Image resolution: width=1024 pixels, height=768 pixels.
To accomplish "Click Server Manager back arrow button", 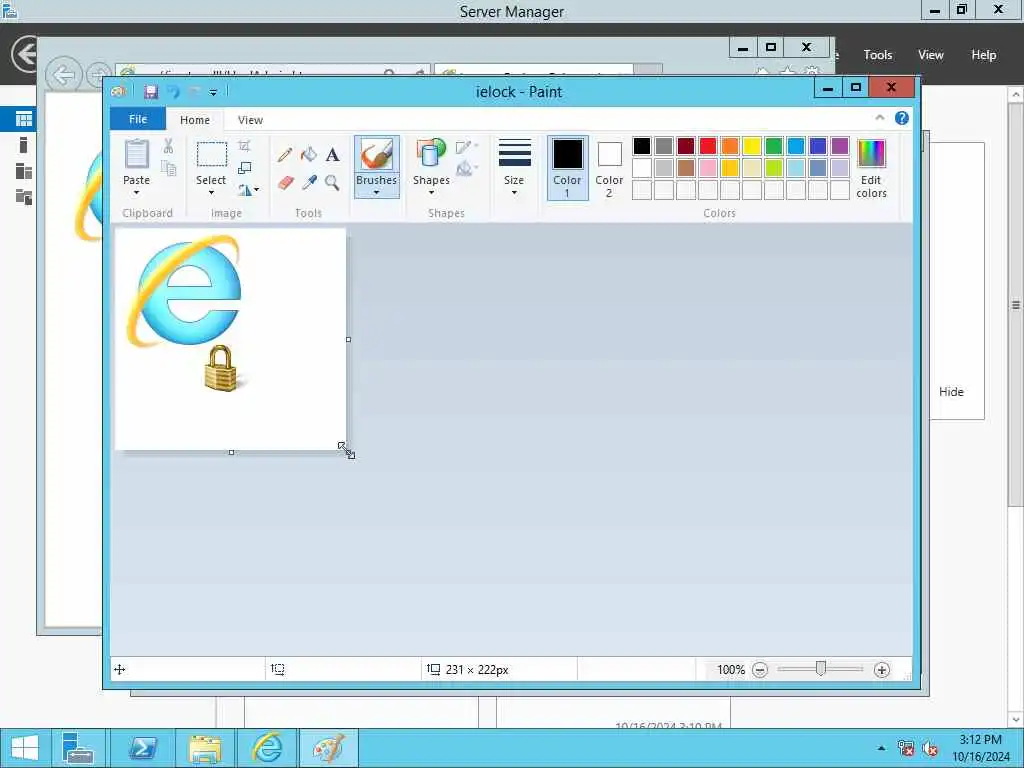I will 25,54.
